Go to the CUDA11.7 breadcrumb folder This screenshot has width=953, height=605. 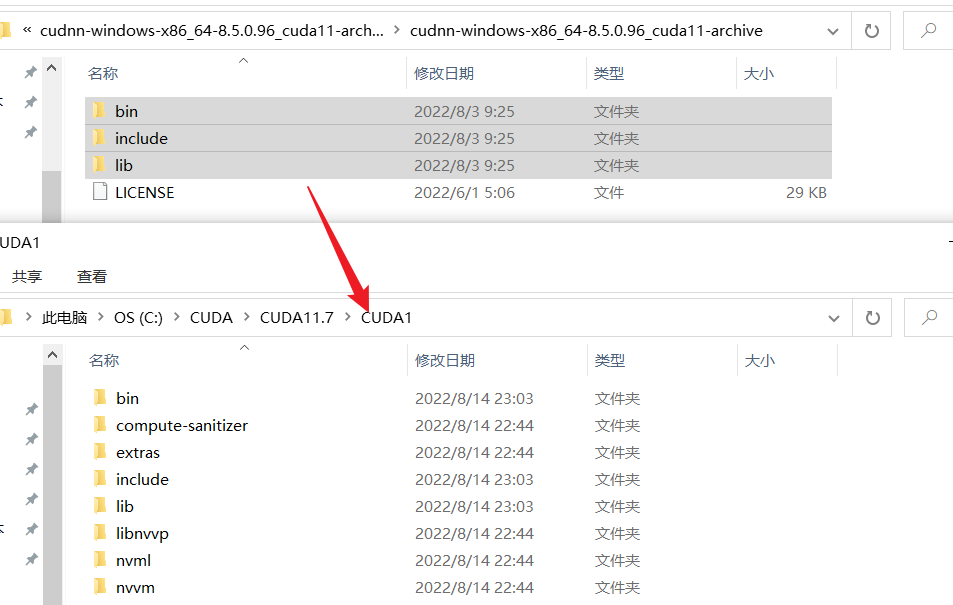click(x=296, y=318)
